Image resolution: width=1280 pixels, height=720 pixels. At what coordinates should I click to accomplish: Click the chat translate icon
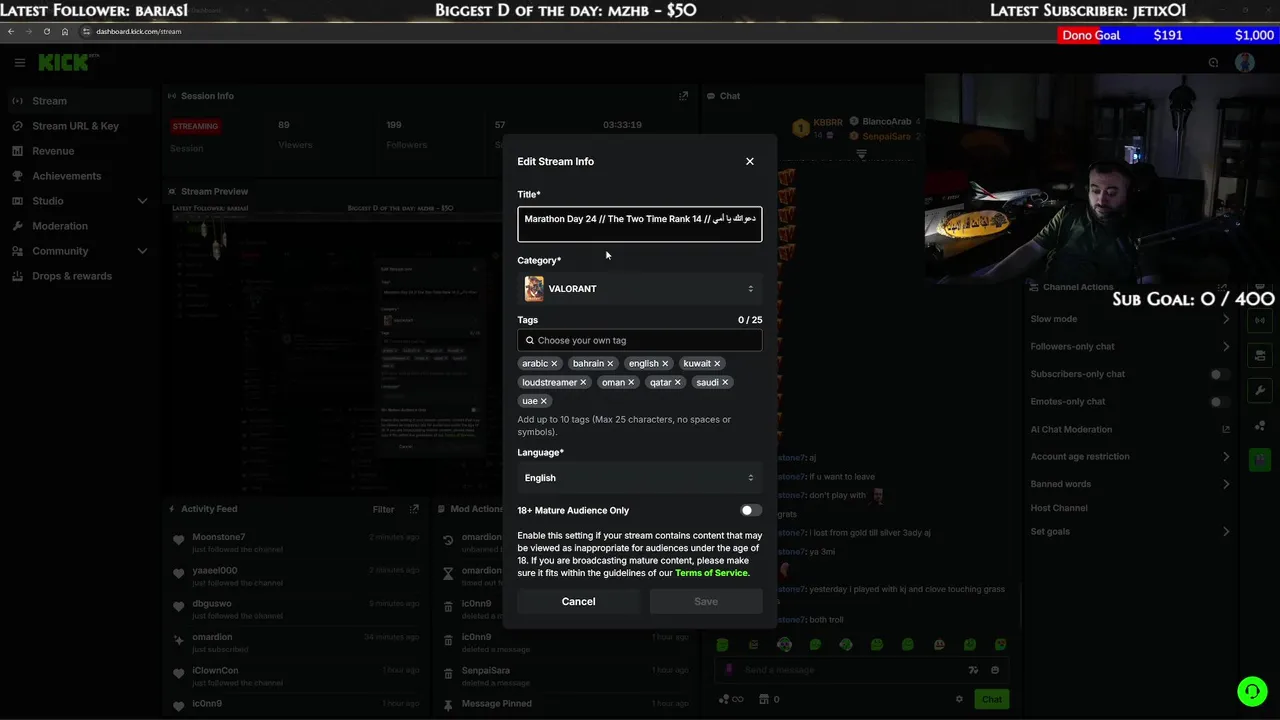[973, 670]
